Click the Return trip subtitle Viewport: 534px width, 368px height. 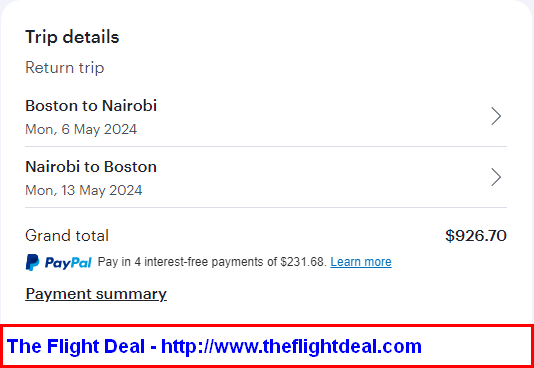pos(65,67)
